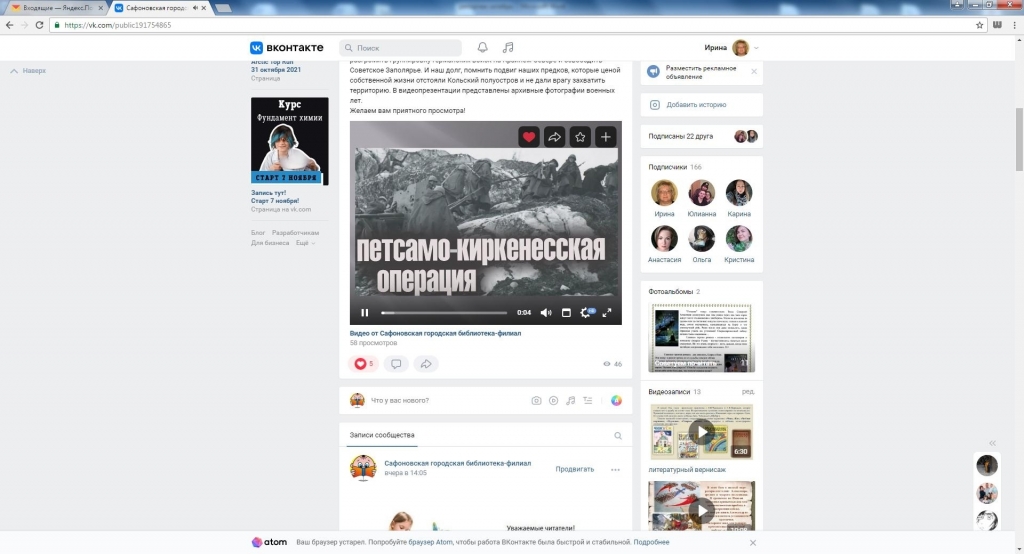1024x554 pixels.
Task: Collapse the chat sidebar with double chevron
Action: (x=992, y=443)
